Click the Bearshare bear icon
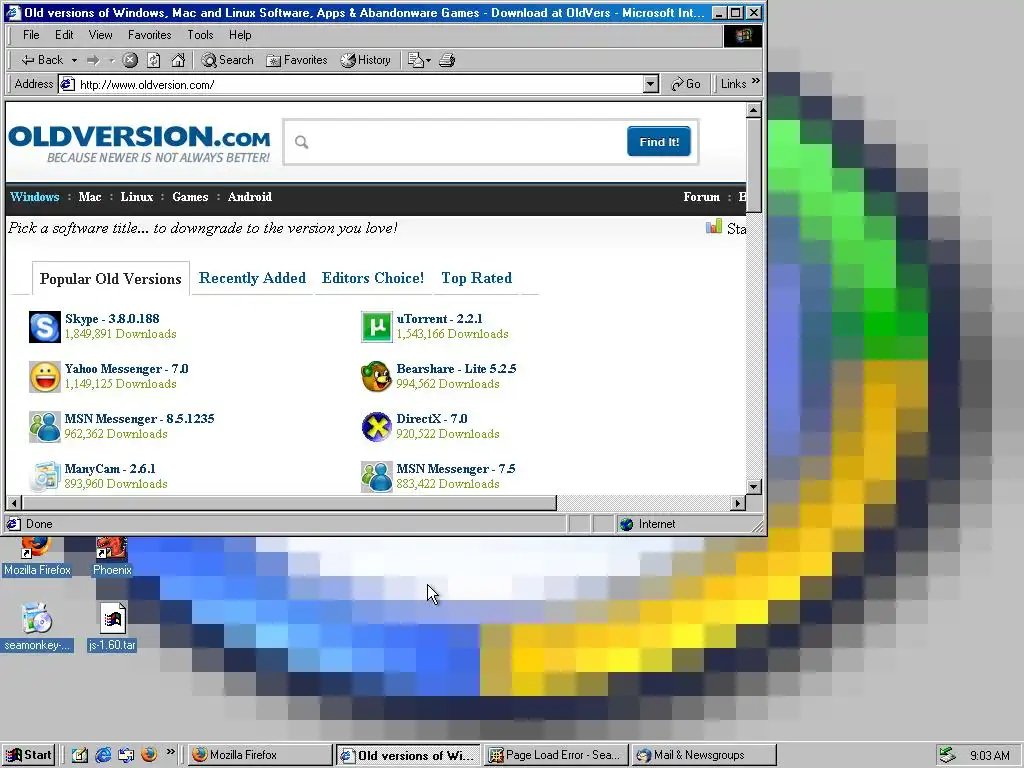 pos(377,377)
